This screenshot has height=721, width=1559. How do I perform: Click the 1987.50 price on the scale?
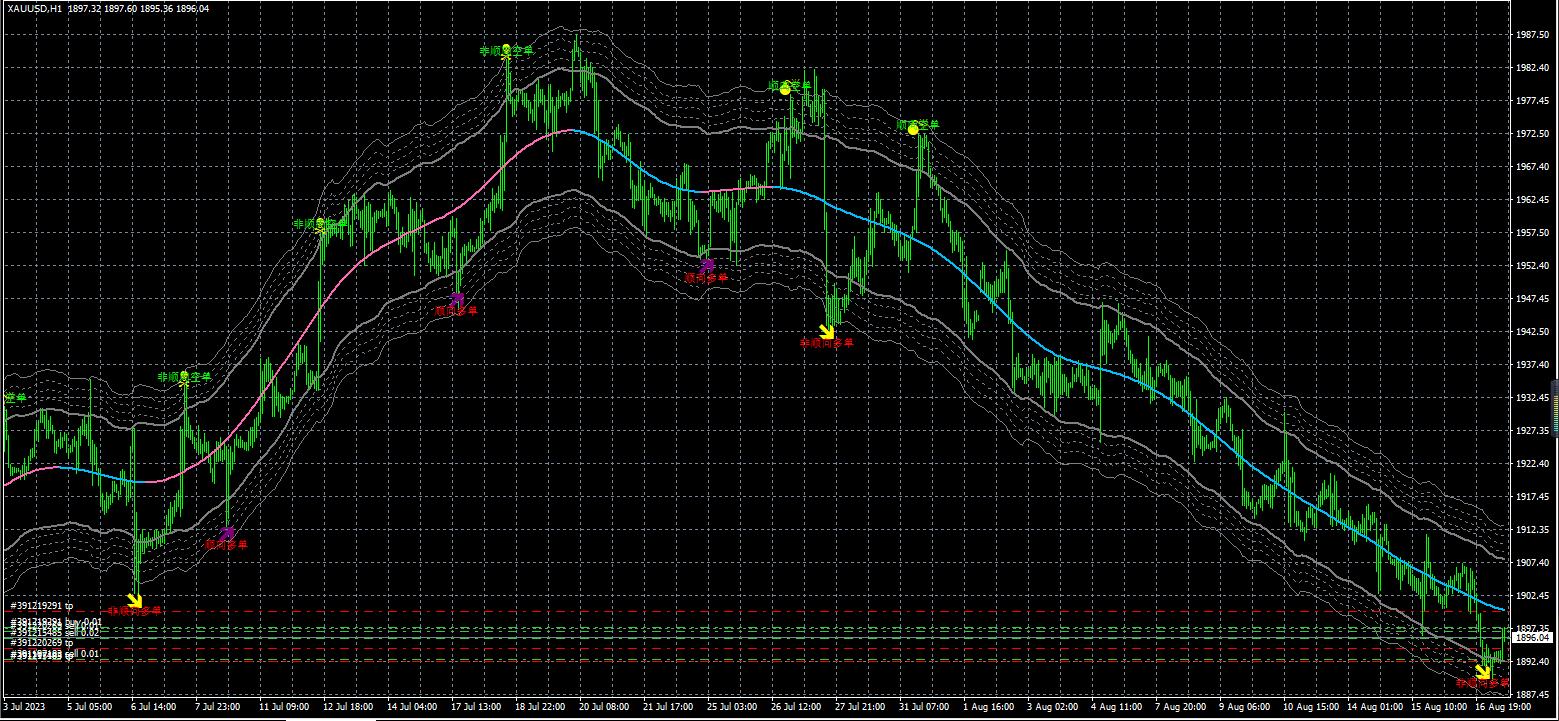(1531, 34)
